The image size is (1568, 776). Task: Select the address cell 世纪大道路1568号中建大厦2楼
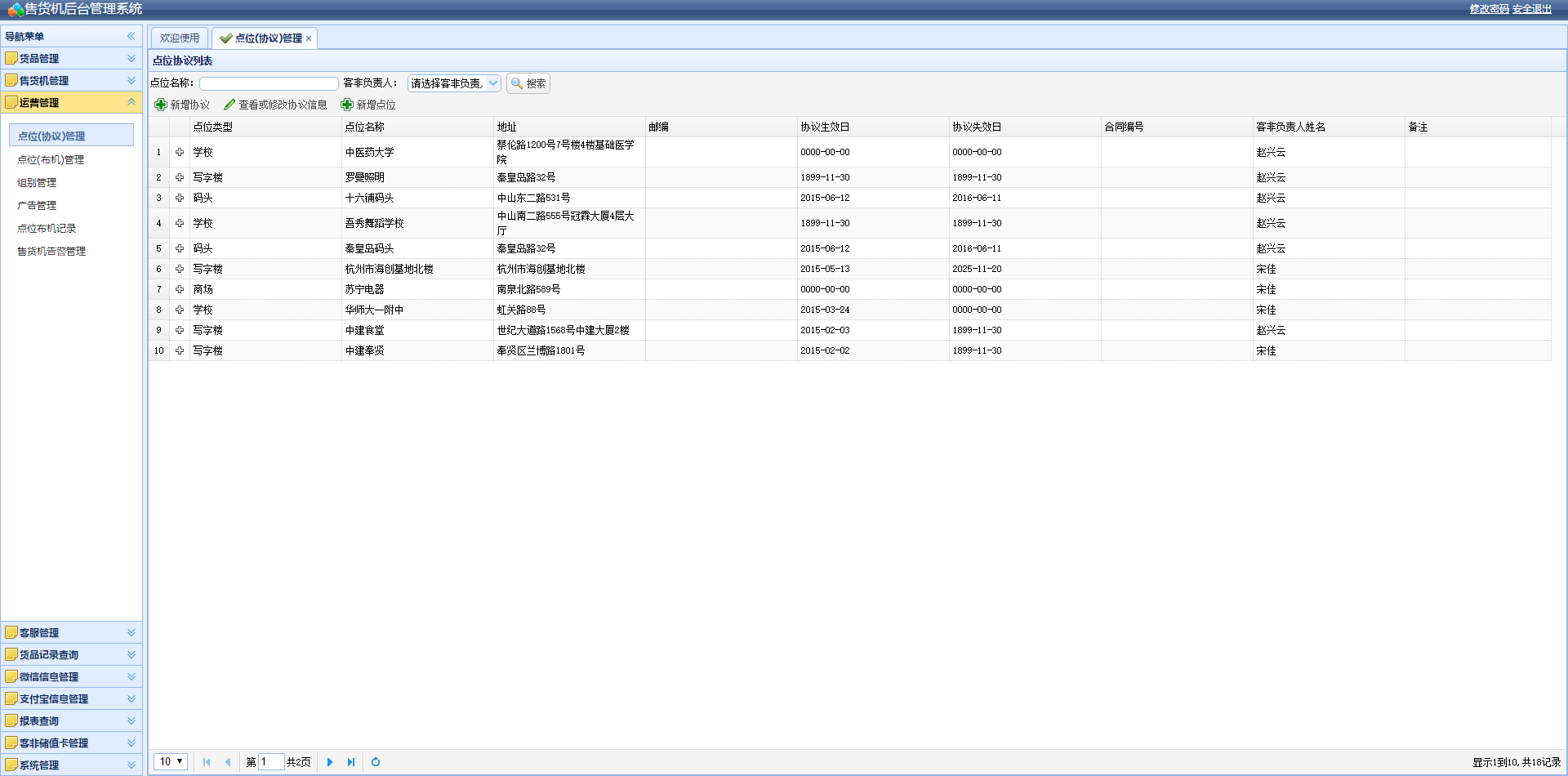[569, 330]
